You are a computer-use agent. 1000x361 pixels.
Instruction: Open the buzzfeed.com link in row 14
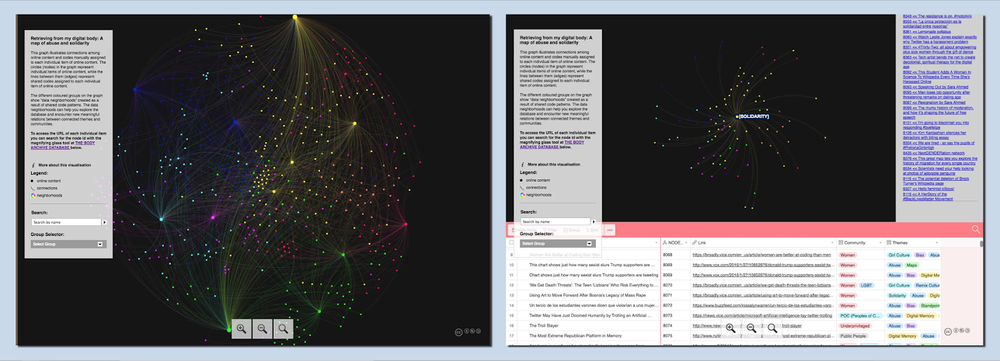click(763, 305)
